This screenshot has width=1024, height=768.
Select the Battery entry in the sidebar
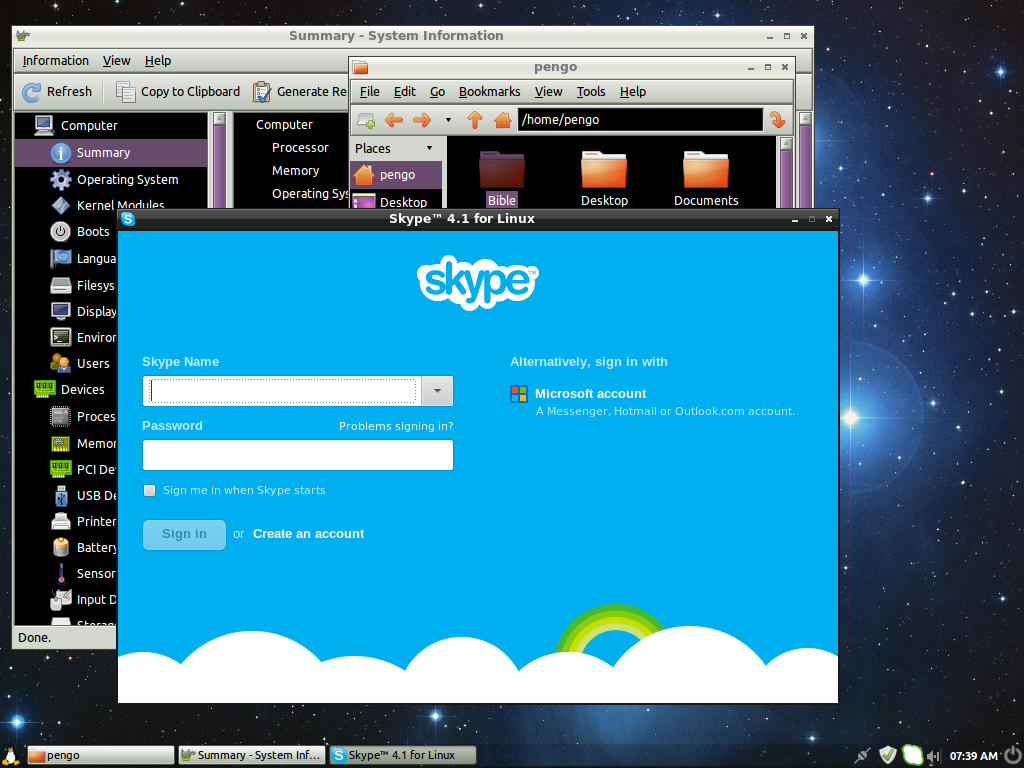pos(83,548)
